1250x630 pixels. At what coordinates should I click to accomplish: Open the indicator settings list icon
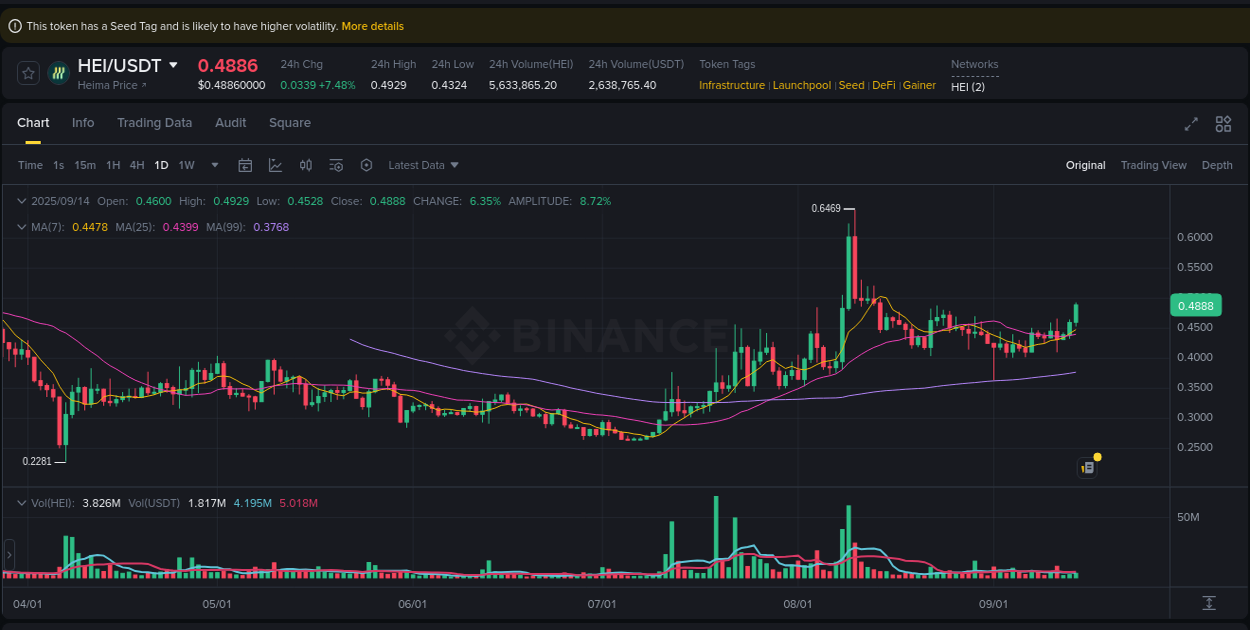pyautogui.click(x=336, y=165)
